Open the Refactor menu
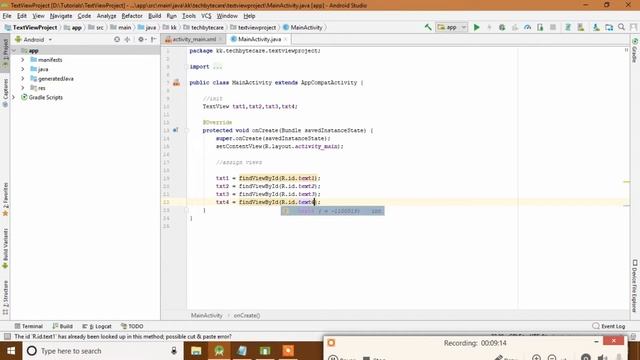The image size is (640, 360). (132, 16)
